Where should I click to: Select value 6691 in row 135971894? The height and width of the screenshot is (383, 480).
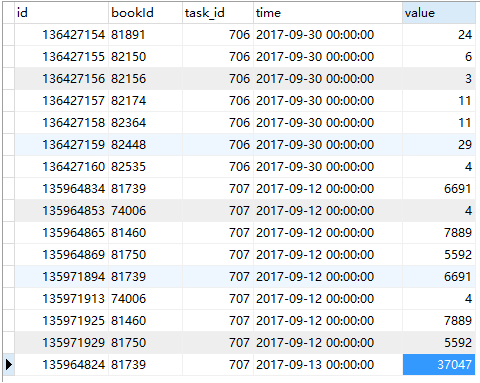click(x=439, y=277)
